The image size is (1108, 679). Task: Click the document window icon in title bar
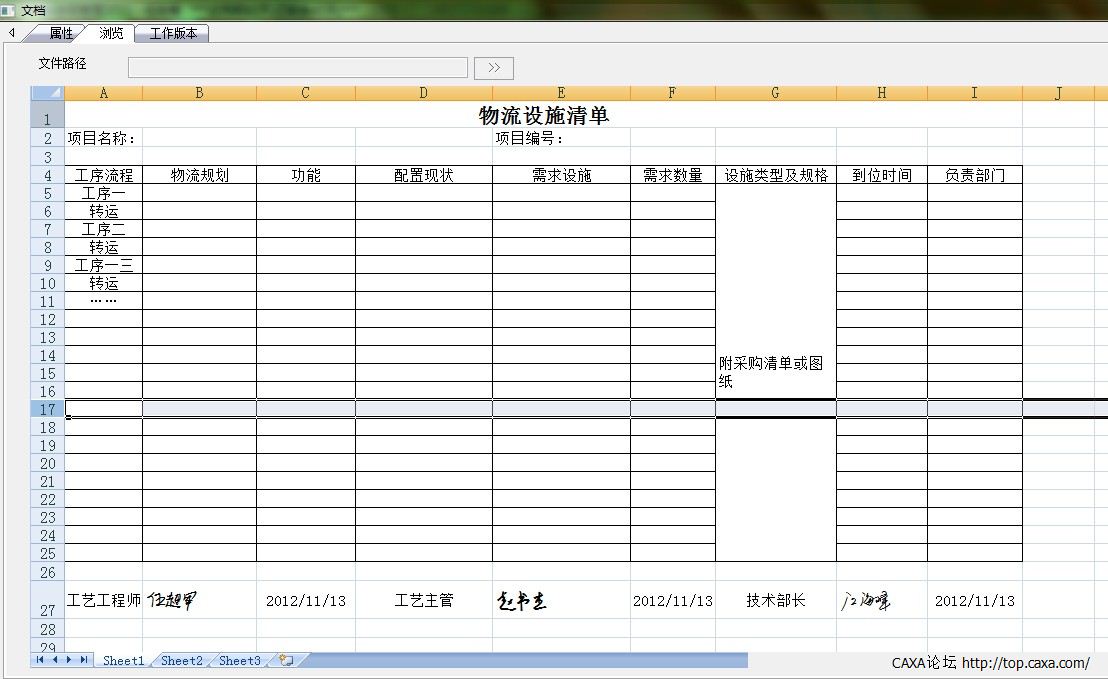9,10
